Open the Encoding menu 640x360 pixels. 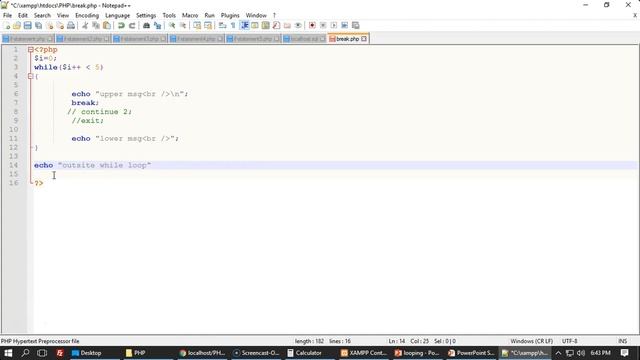click(x=87, y=15)
